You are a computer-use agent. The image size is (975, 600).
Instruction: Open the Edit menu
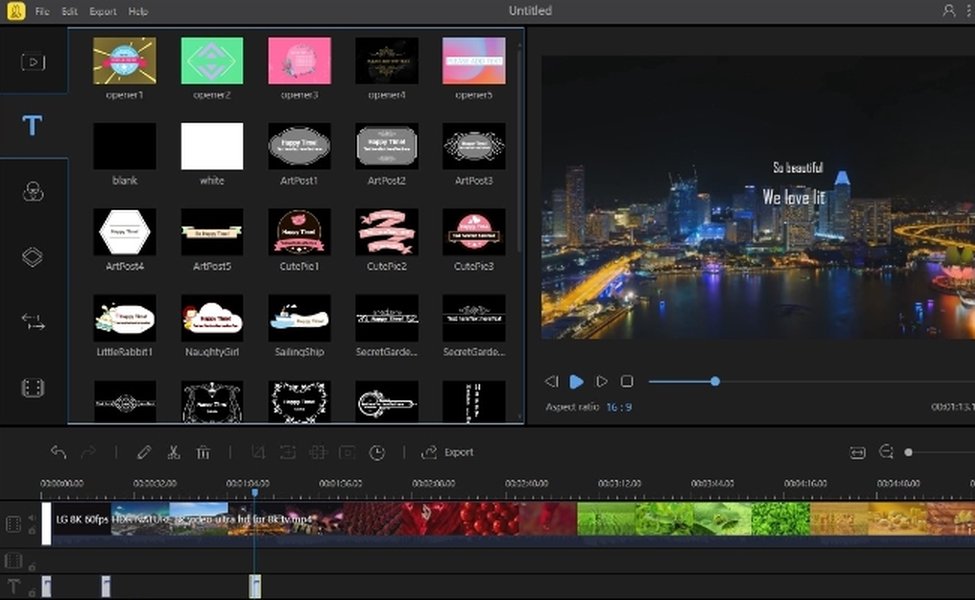pyautogui.click(x=70, y=11)
